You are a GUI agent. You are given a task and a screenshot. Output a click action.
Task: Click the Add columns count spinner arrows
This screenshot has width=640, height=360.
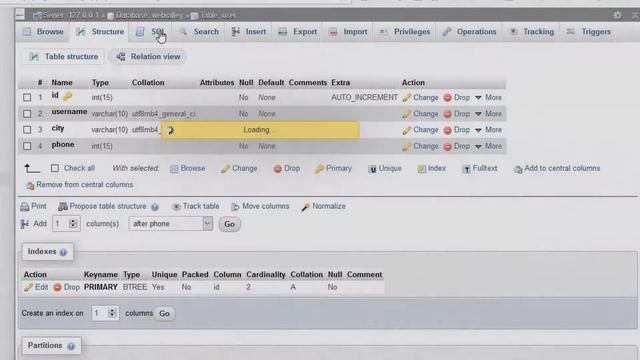[73, 224]
